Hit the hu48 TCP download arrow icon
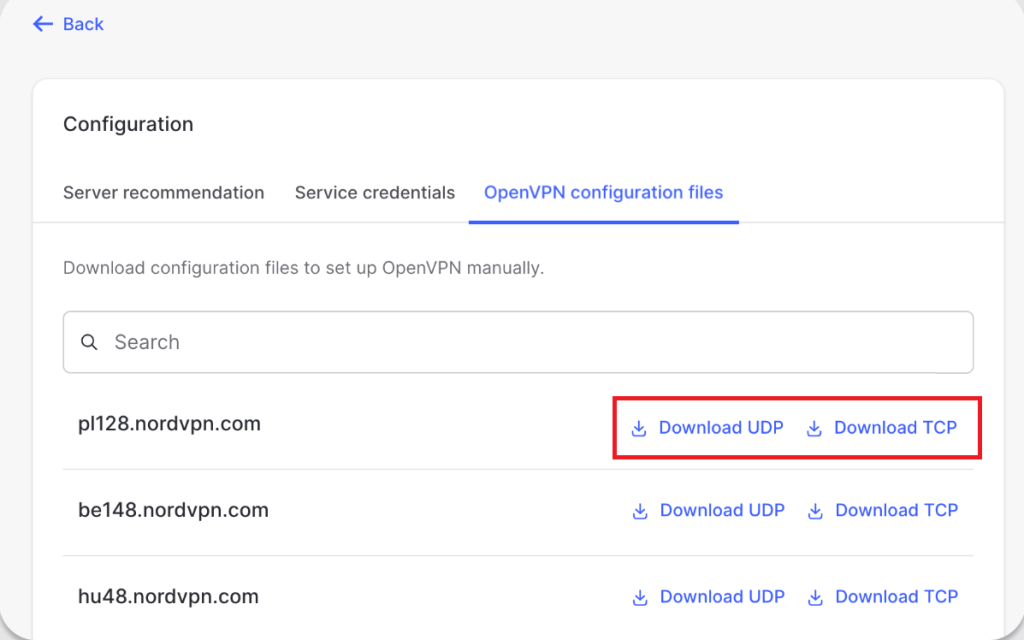 point(815,597)
